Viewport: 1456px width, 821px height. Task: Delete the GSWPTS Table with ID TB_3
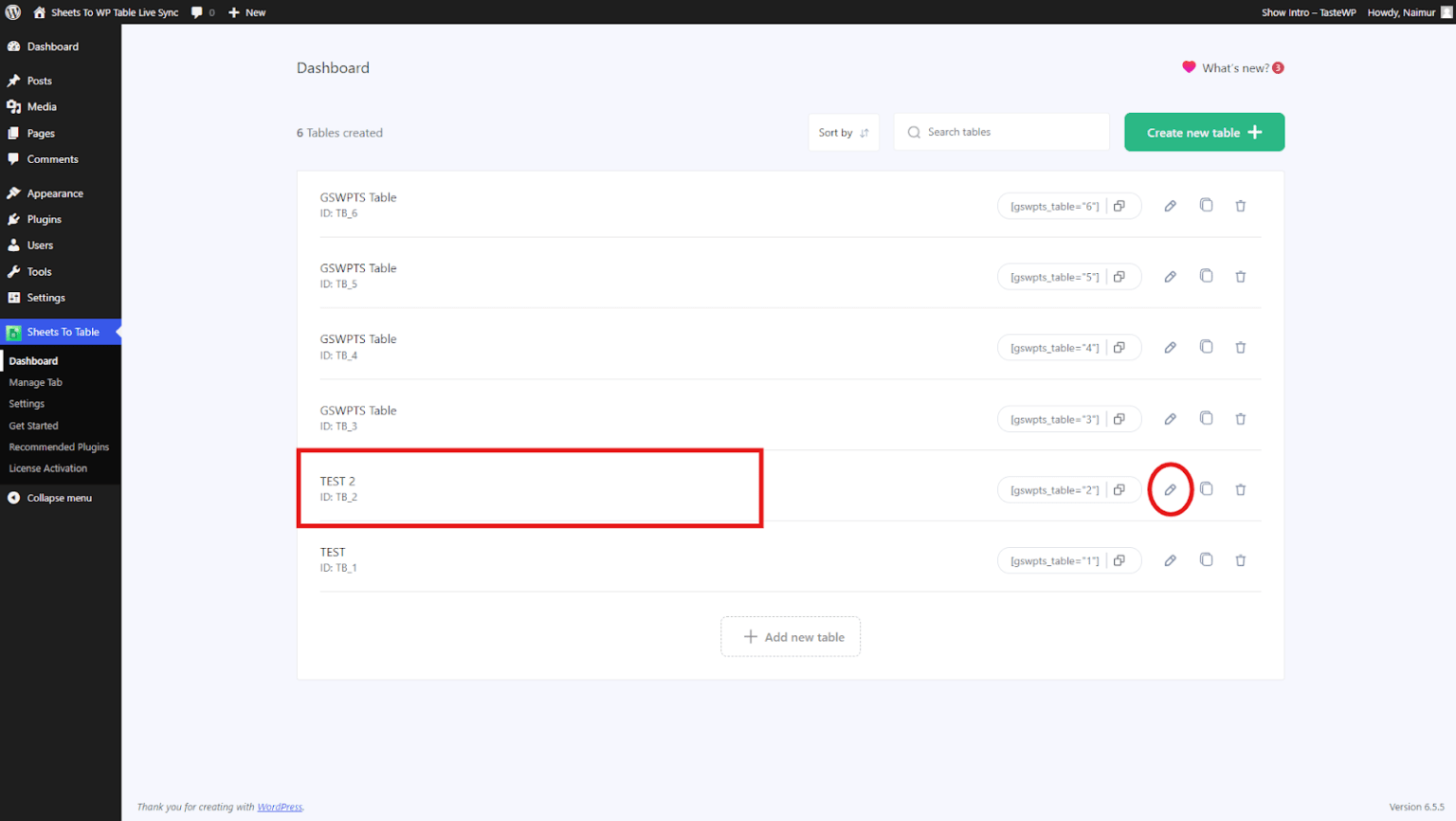click(1240, 418)
